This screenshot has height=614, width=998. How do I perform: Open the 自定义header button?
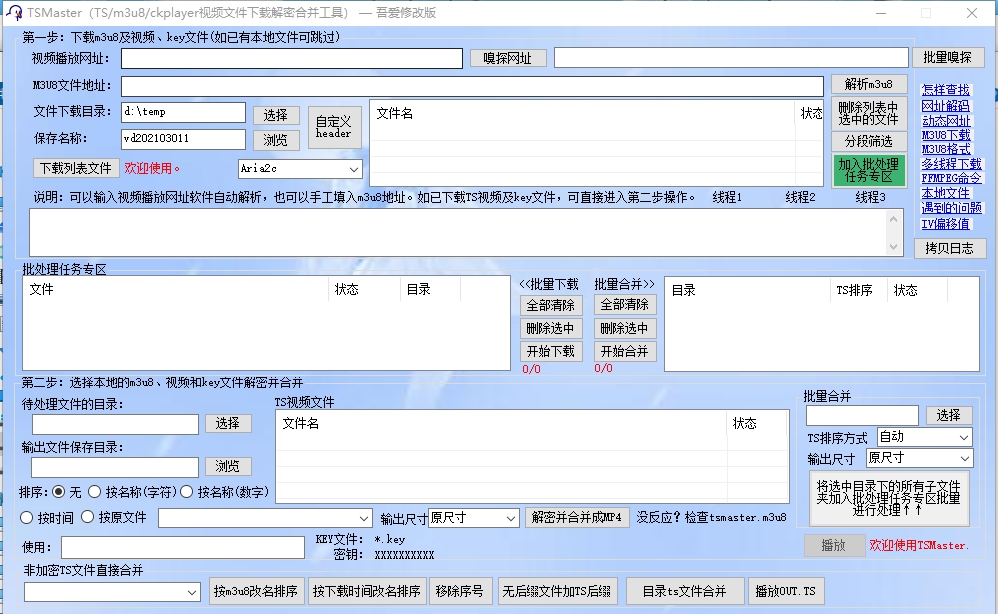(334, 127)
